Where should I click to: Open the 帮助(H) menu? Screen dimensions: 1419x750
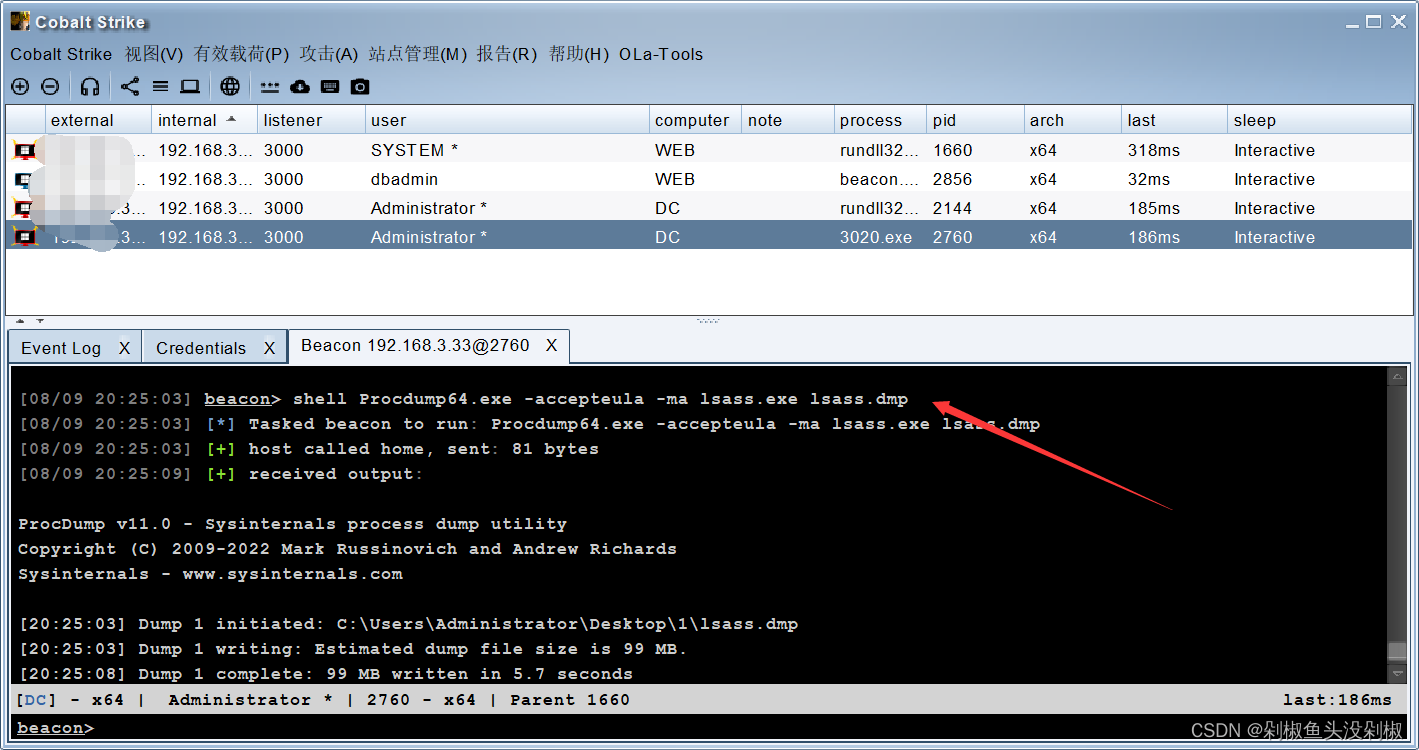[x=579, y=54]
